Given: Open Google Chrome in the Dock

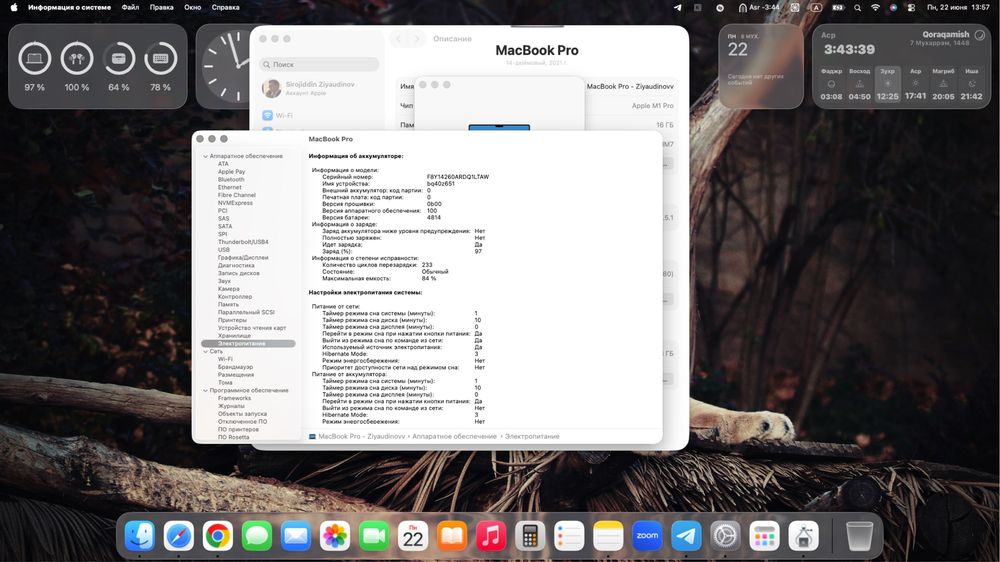Looking at the screenshot, I should 217,536.
